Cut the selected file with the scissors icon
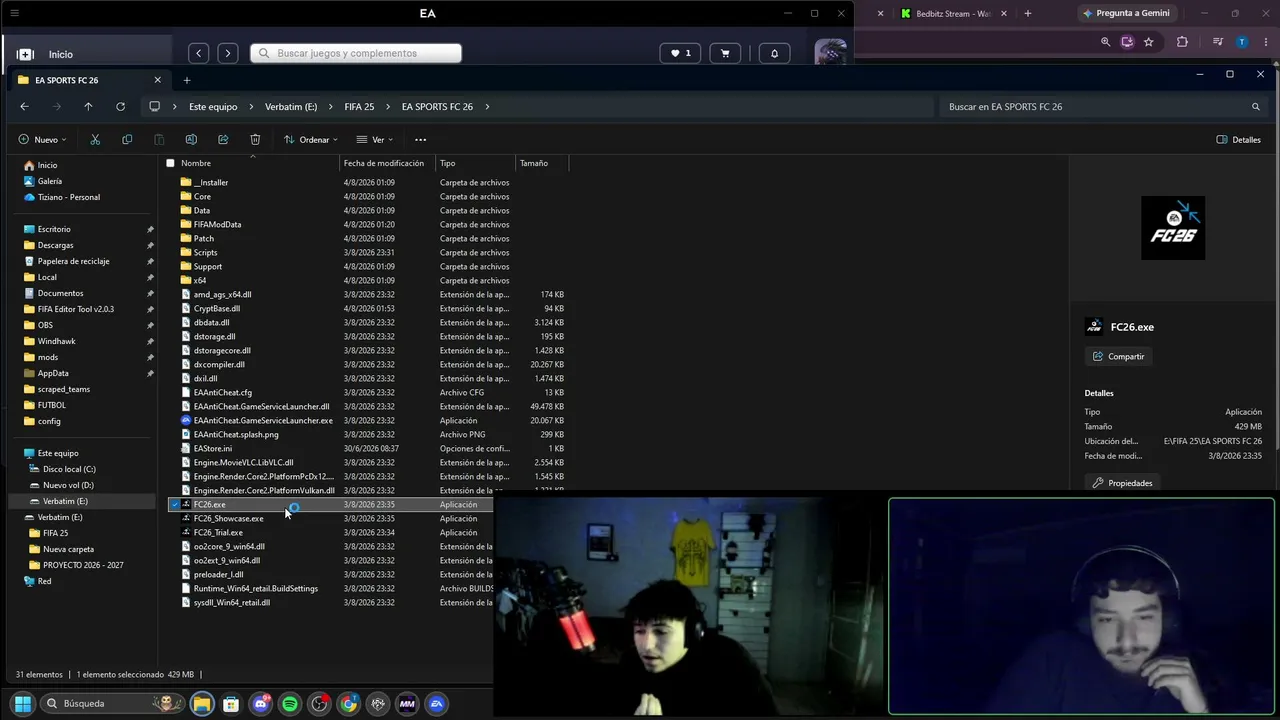Screen dimensions: 1280x720 95,140
